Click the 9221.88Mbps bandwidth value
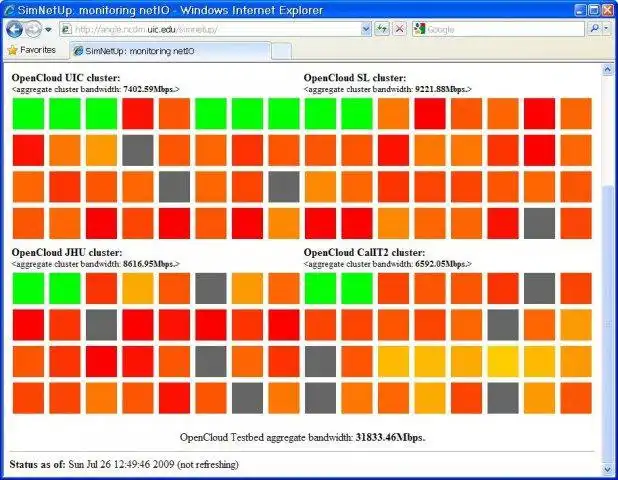 [441, 89]
